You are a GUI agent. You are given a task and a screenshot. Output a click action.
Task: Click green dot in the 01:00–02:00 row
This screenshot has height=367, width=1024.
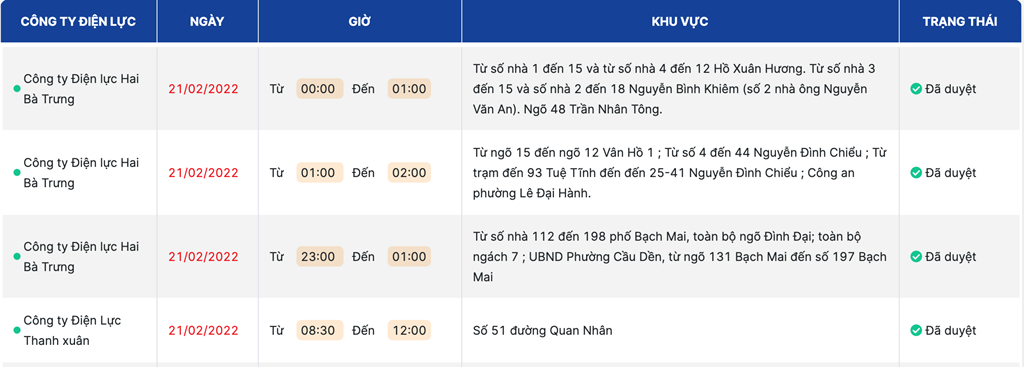click(17, 173)
